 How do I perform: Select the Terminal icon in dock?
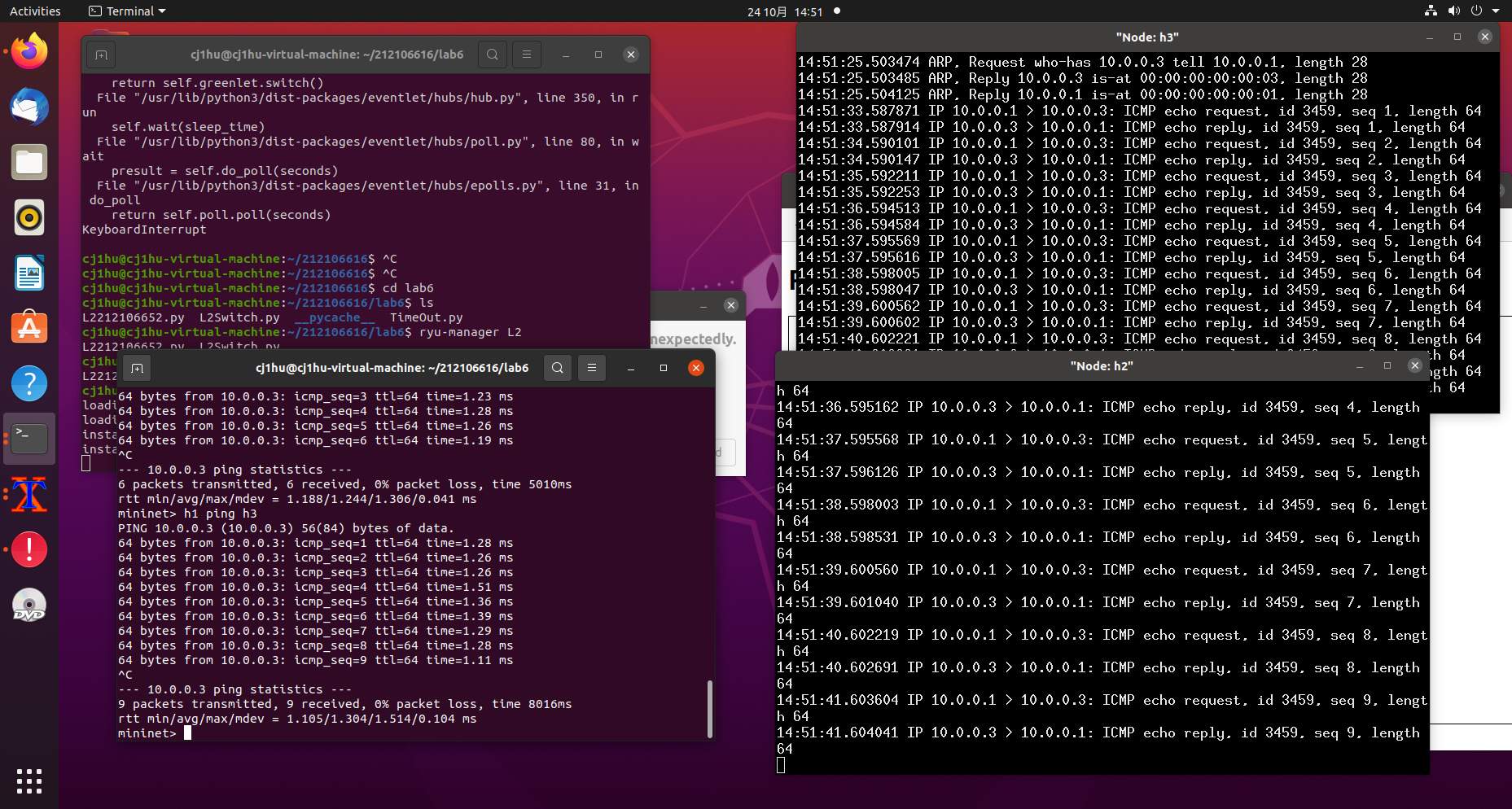tap(29, 439)
